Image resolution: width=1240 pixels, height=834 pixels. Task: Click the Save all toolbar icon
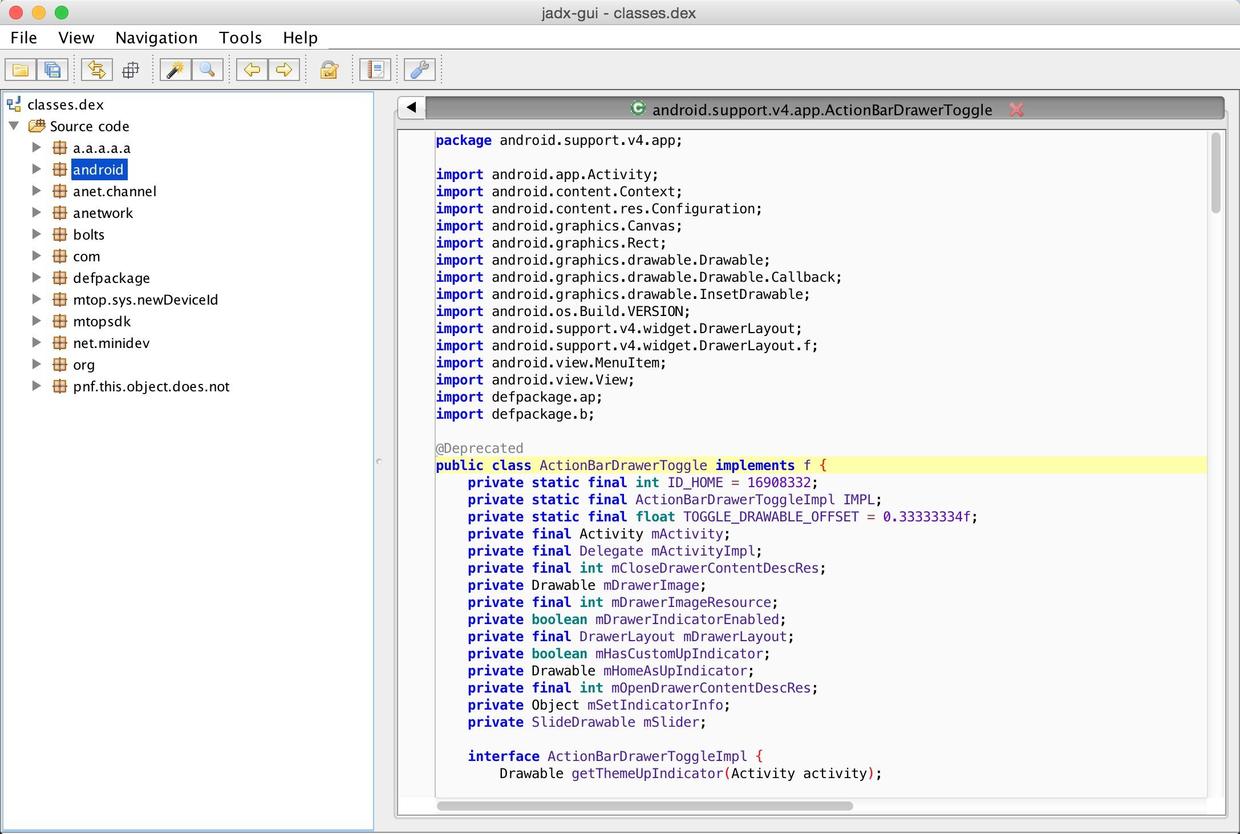click(x=52, y=70)
